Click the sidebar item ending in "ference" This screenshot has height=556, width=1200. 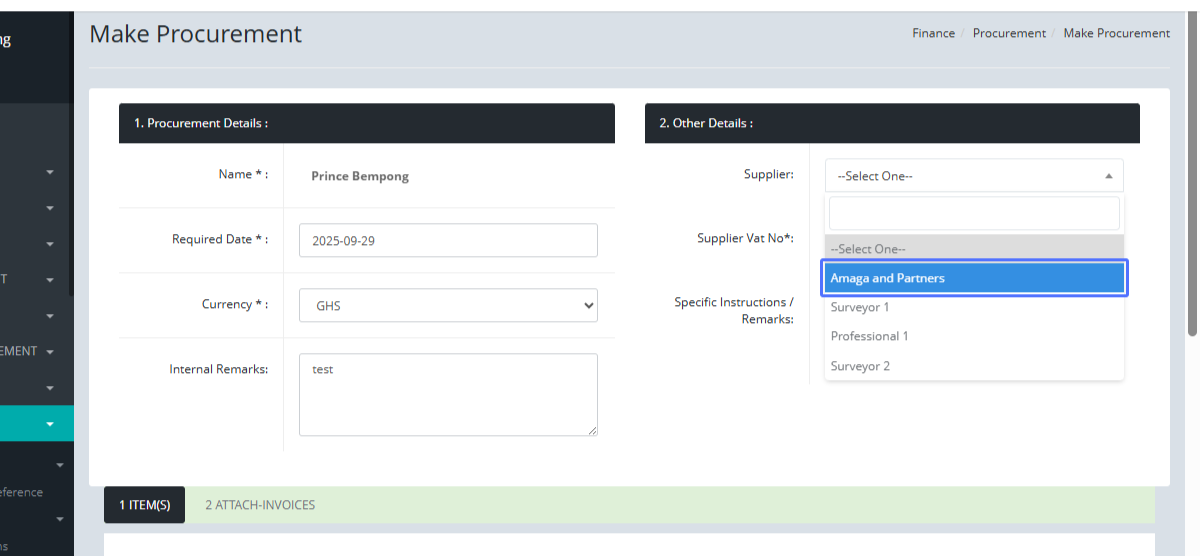click(x=20, y=492)
